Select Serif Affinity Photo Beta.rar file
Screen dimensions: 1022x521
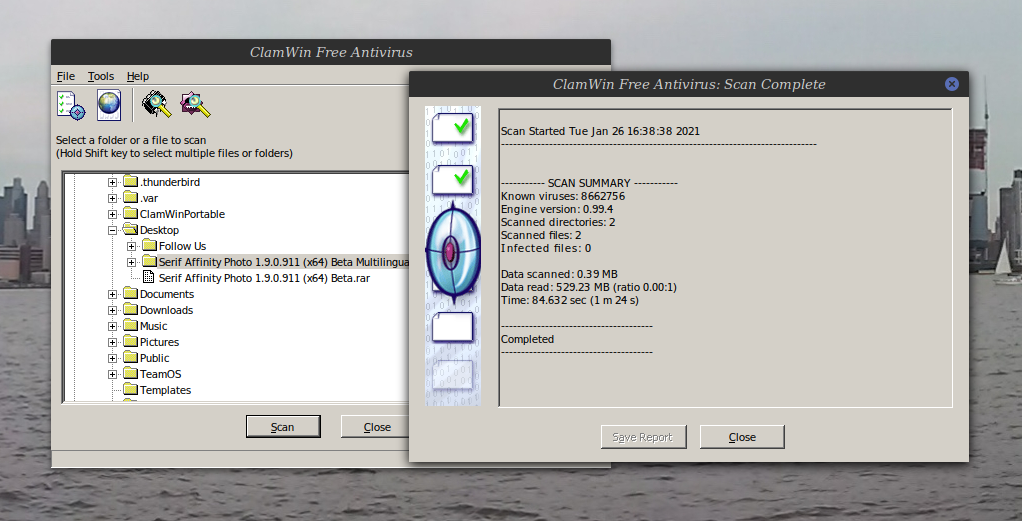pos(265,278)
